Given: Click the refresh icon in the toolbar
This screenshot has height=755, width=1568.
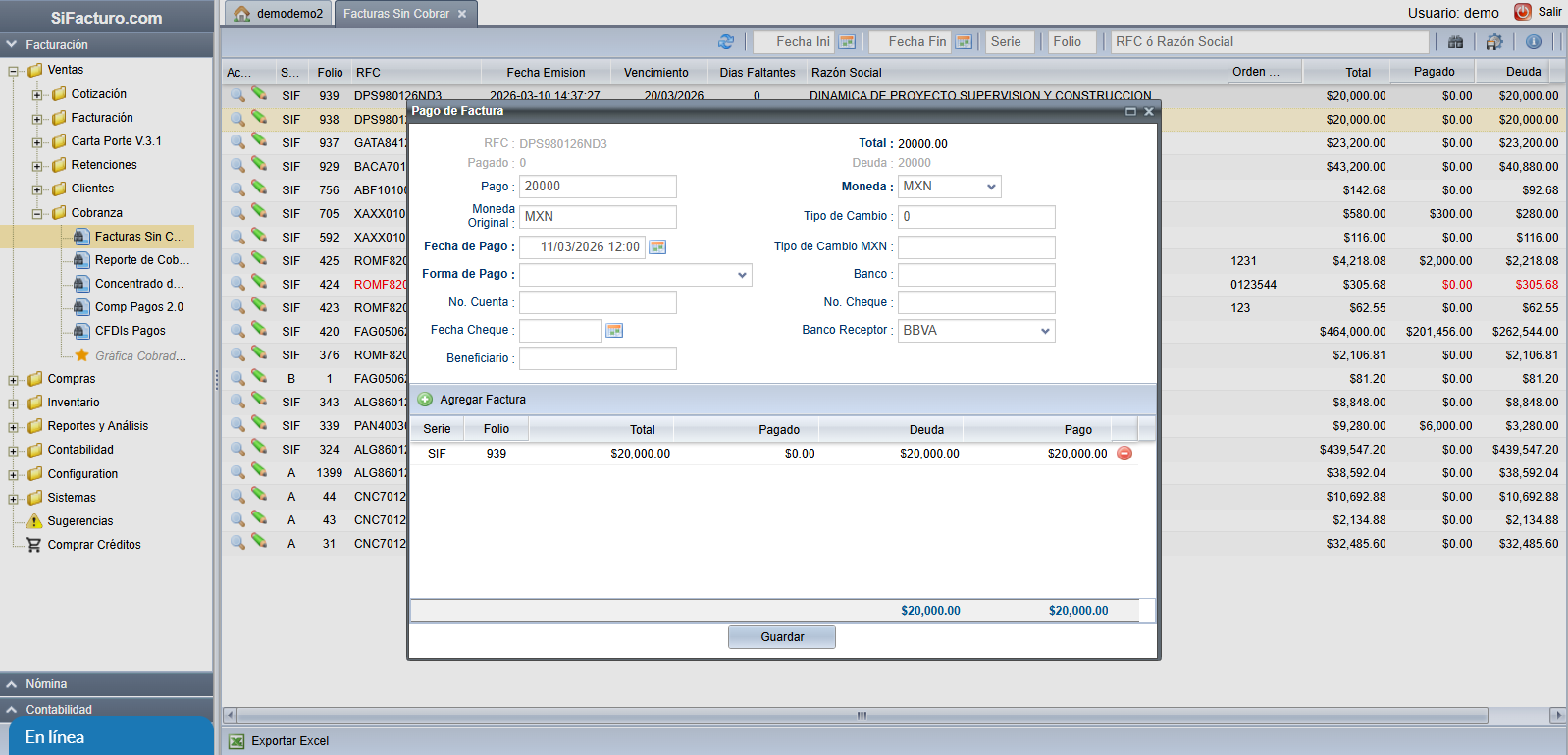Looking at the screenshot, I should pos(726,42).
